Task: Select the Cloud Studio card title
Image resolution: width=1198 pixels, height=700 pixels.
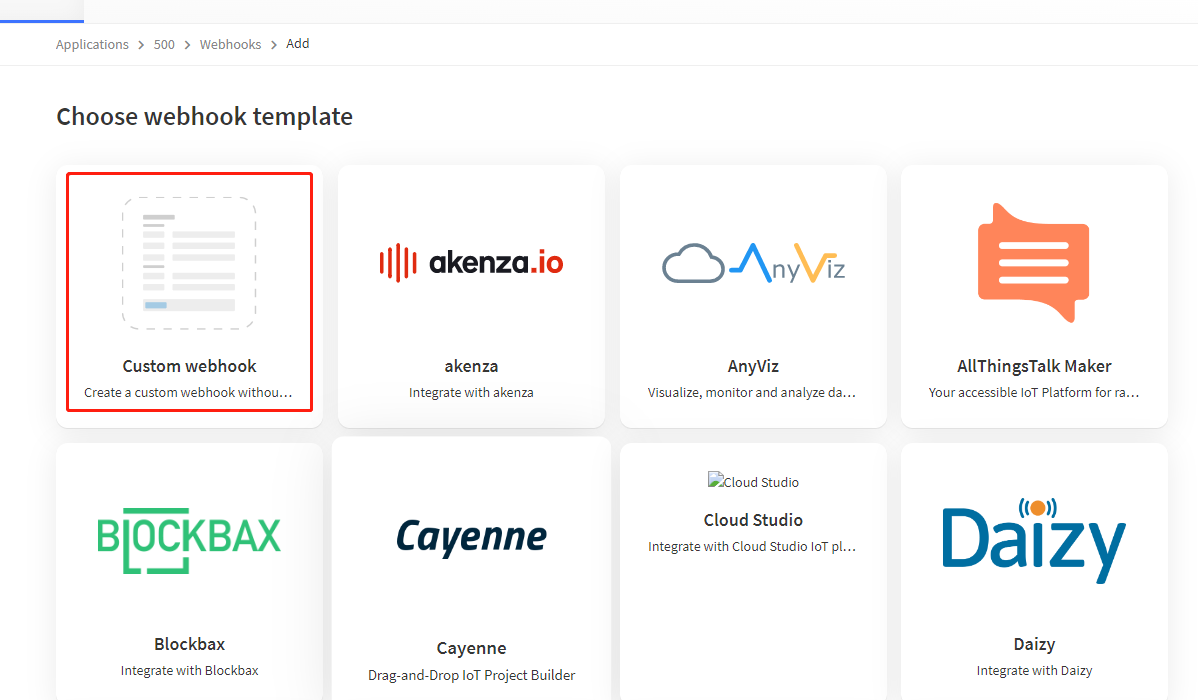Action: [x=753, y=520]
